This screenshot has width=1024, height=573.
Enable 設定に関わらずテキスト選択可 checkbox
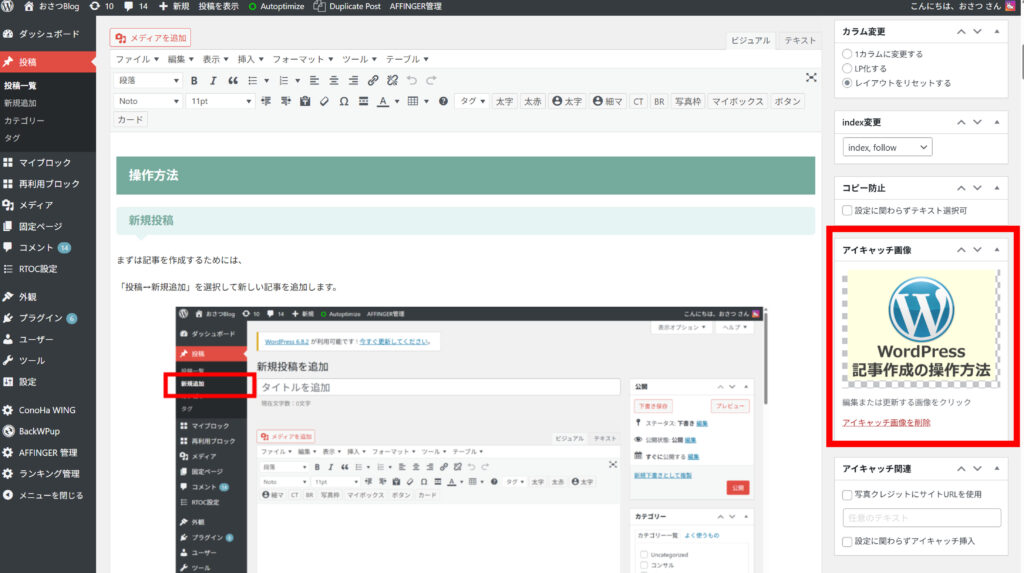[847, 210]
